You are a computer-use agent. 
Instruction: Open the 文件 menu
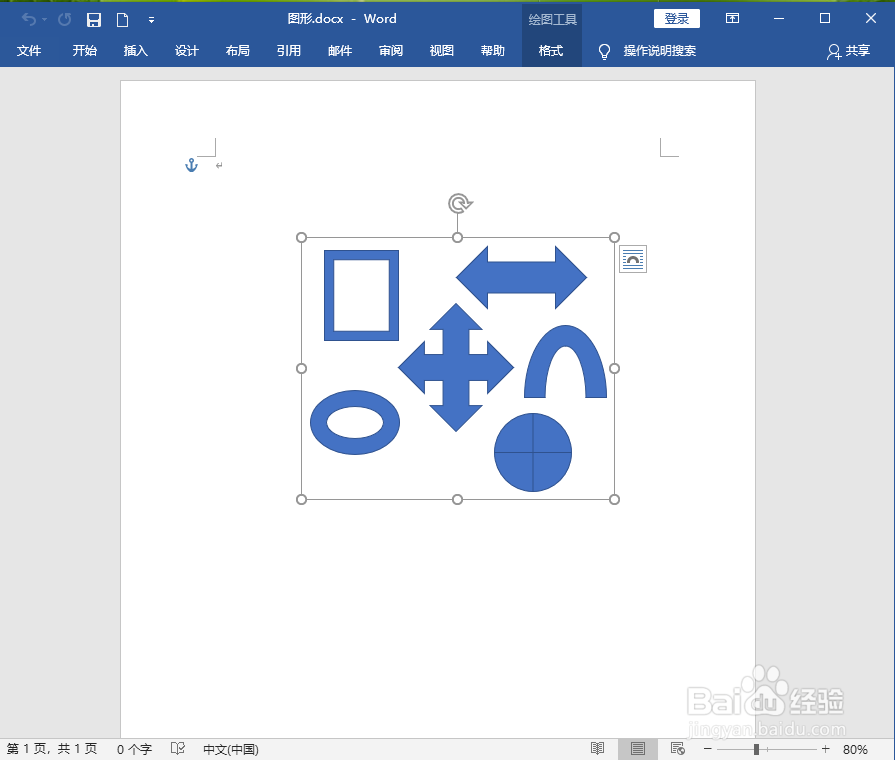pyautogui.click(x=29, y=51)
